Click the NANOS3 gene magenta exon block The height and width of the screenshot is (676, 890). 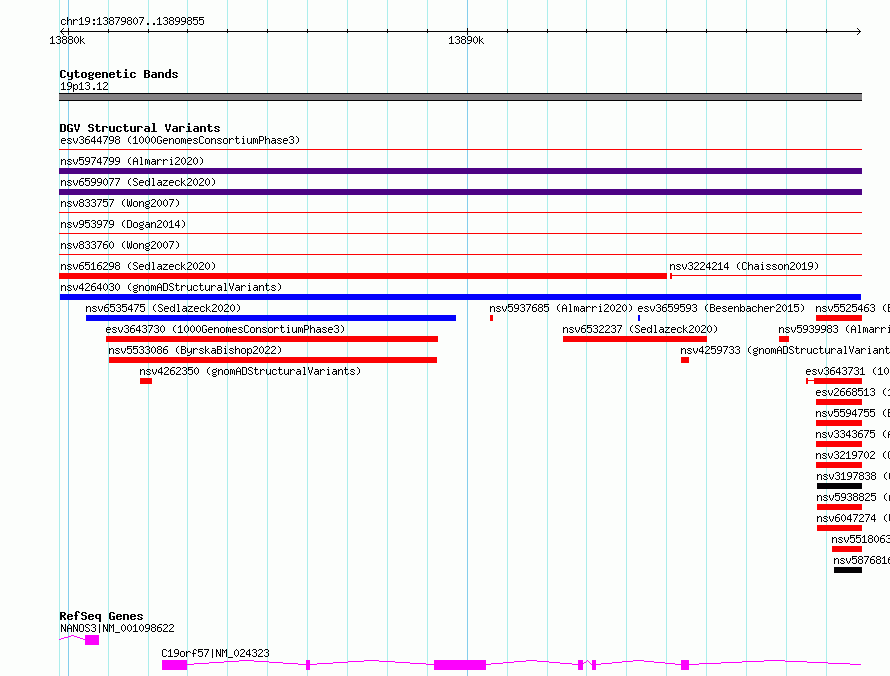(x=92, y=640)
